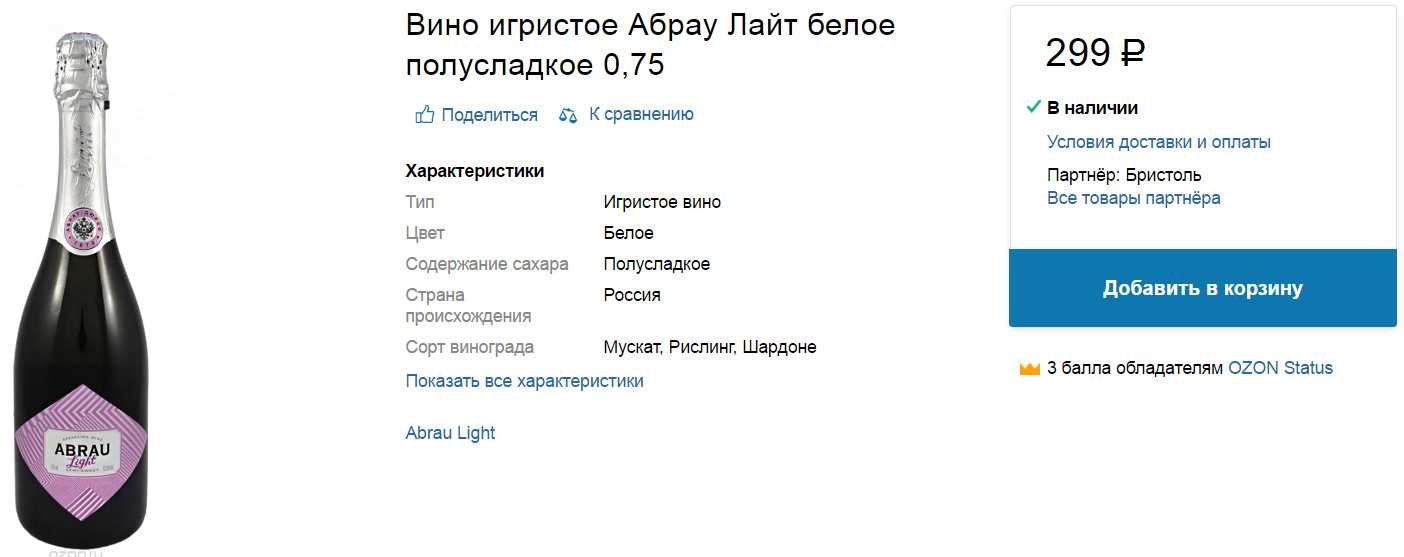Click the ruble currency symbol
This screenshot has width=1404, height=557.
1132,53
